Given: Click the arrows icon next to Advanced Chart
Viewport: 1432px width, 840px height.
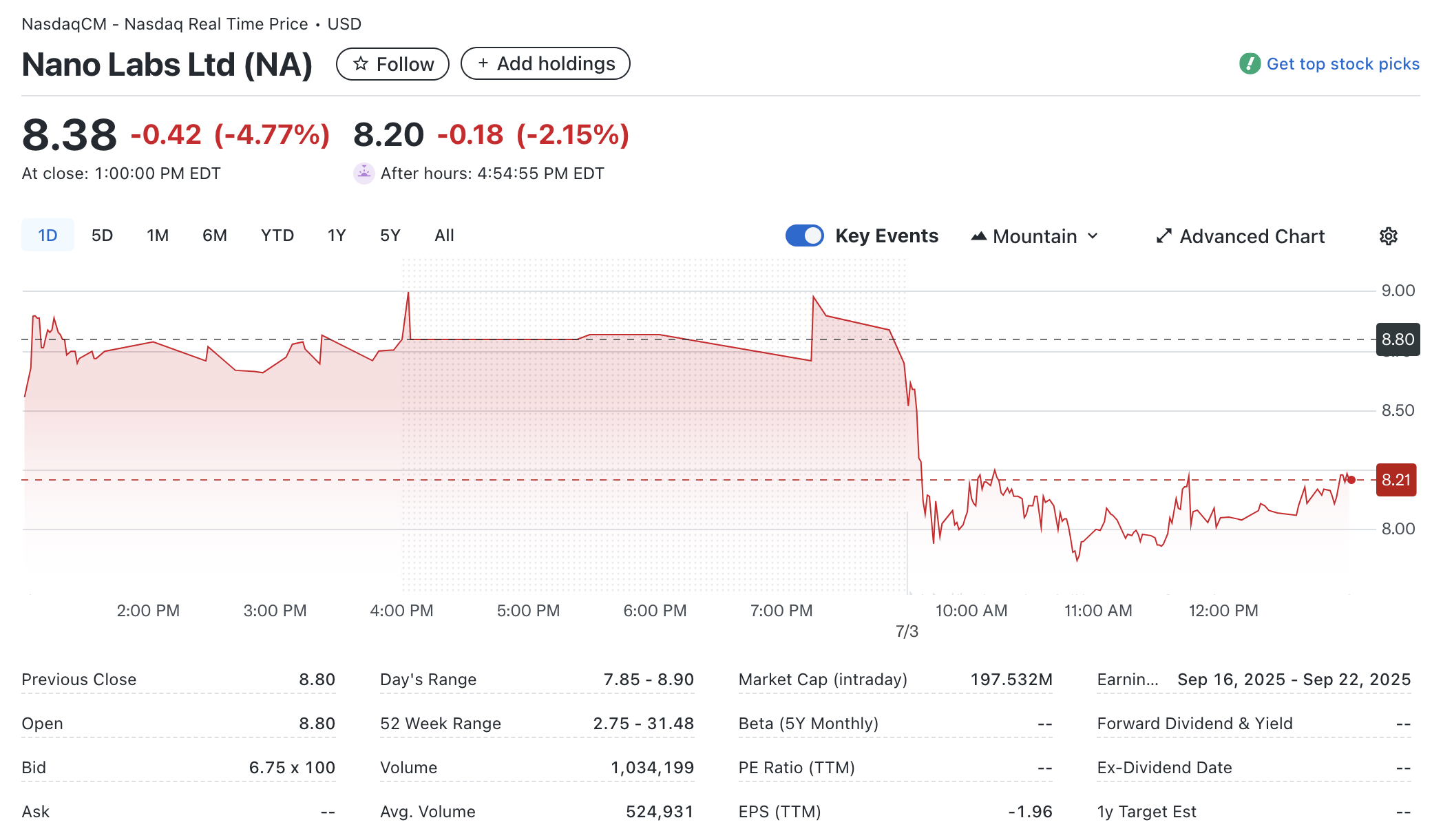Looking at the screenshot, I should click(x=1163, y=235).
